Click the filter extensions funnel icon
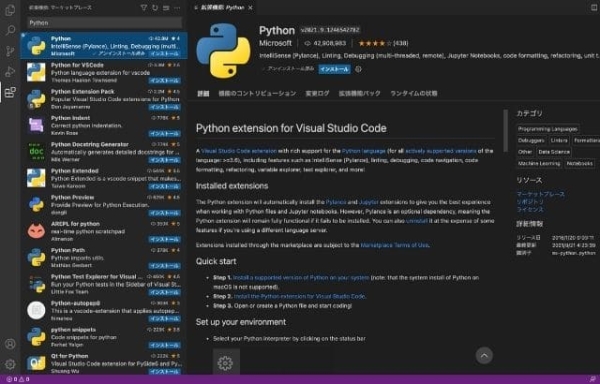The width and height of the screenshot is (600, 384). click(x=144, y=8)
